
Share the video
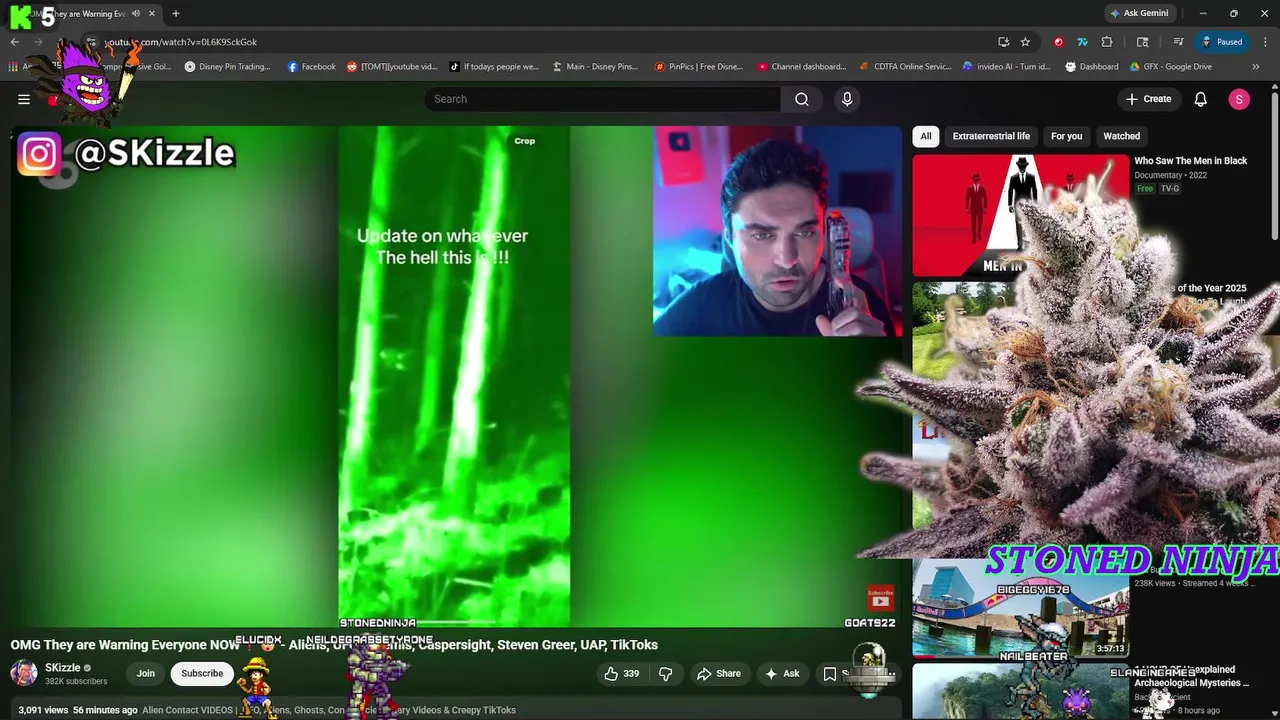click(718, 674)
